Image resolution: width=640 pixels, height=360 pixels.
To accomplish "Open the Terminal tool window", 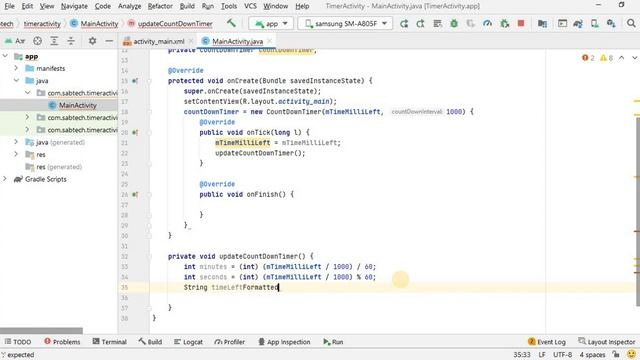I will [x=109, y=342].
